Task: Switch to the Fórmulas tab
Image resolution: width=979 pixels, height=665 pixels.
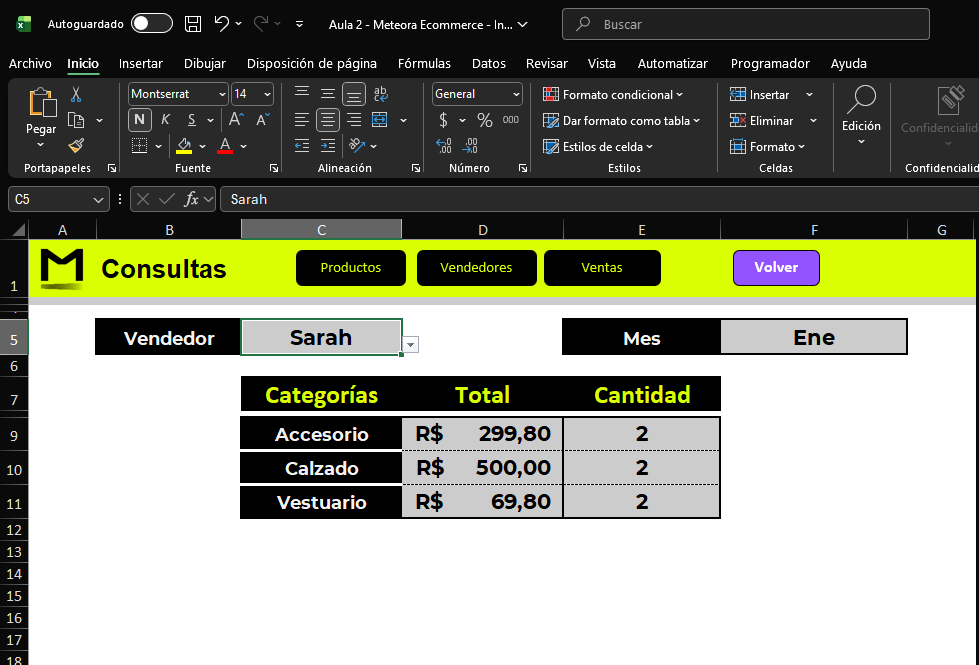Action: point(424,64)
